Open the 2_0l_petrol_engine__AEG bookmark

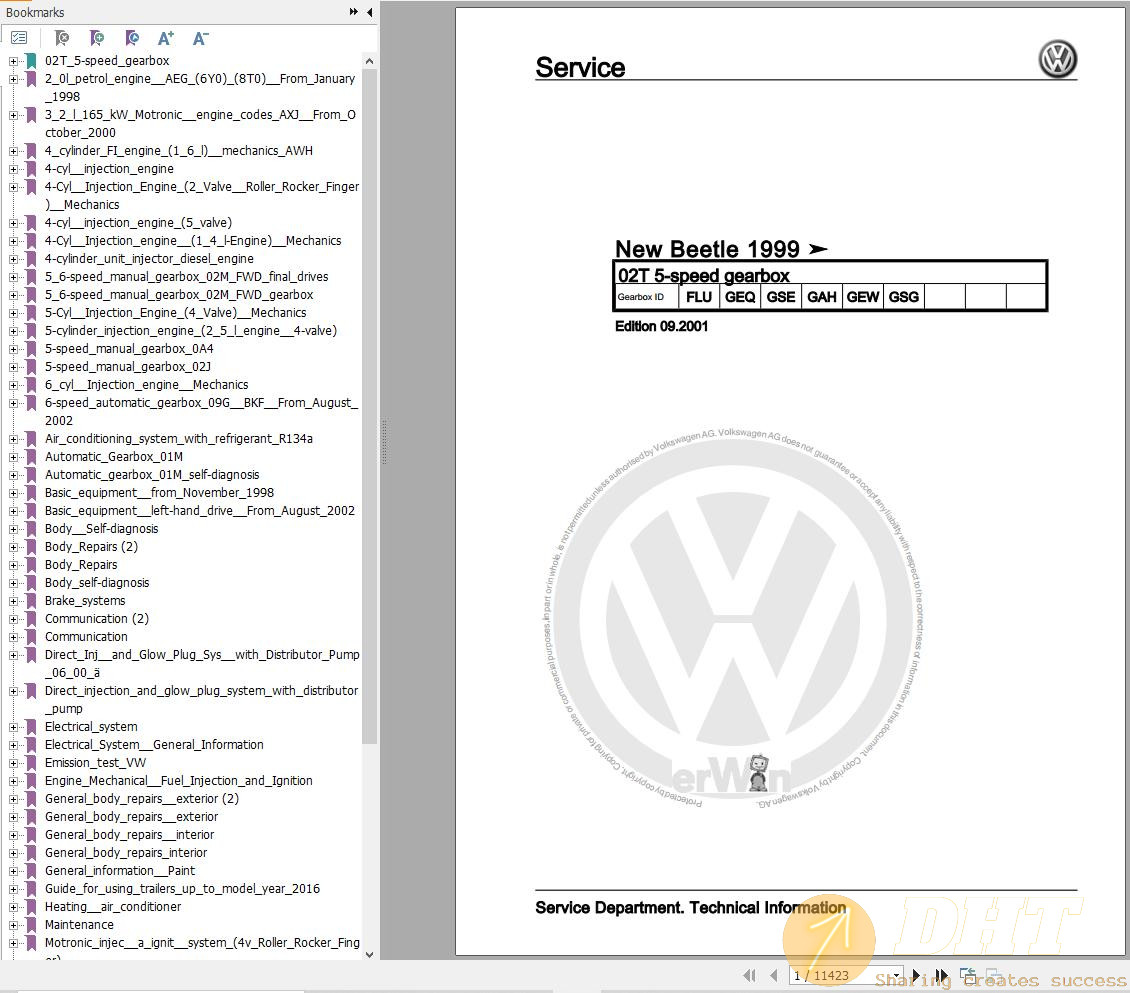coord(200,87)
